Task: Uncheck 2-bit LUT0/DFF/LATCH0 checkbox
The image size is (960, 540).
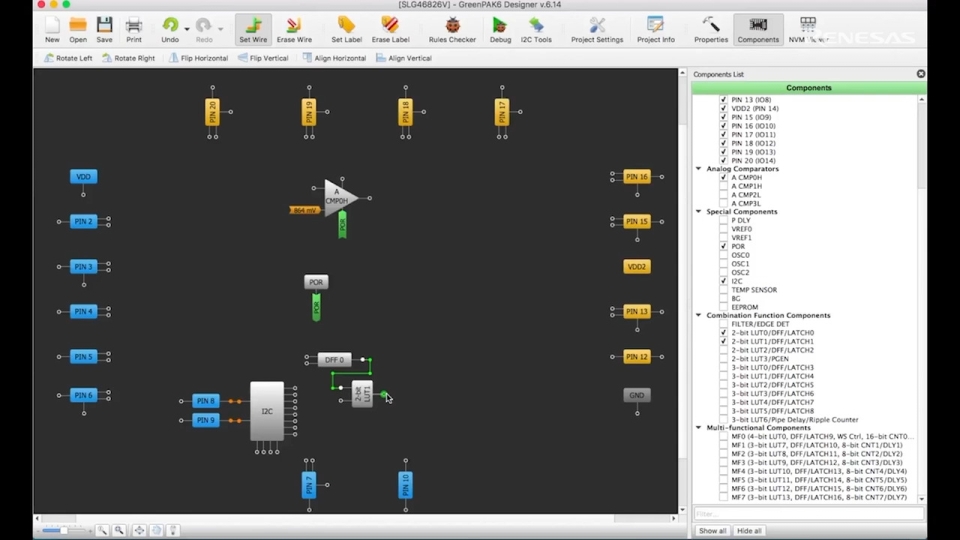Action: point(724,333)
